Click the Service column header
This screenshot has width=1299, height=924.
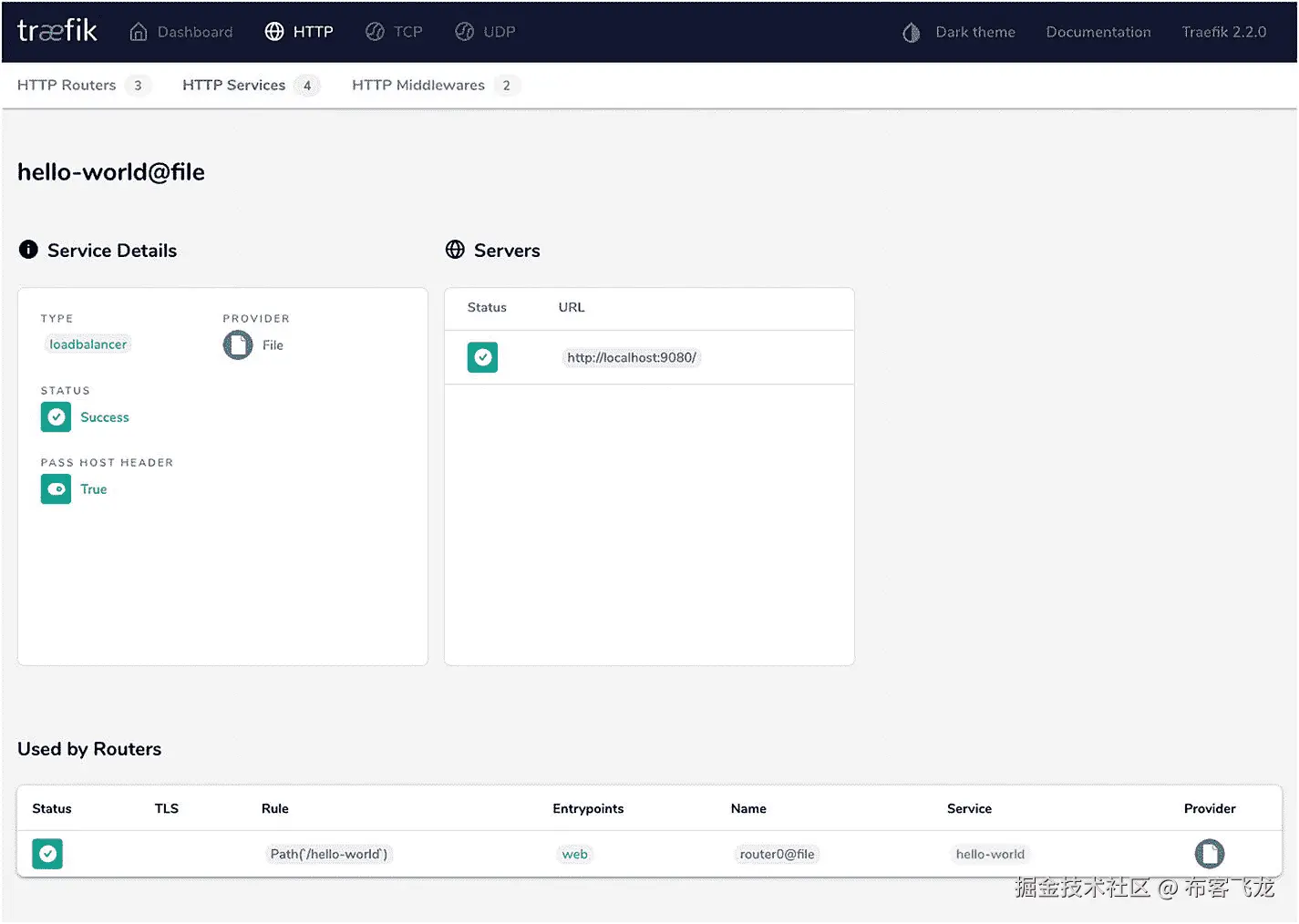click(x=969, y=808)
